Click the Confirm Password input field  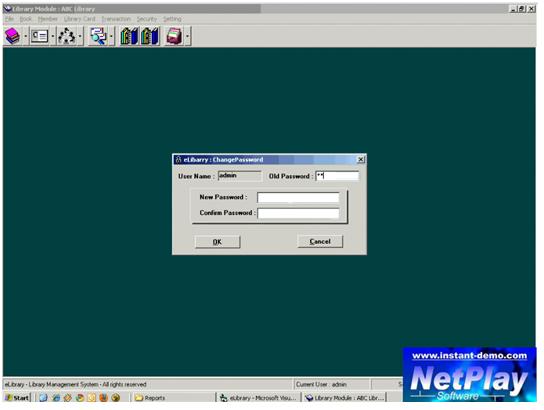[298, 213]
